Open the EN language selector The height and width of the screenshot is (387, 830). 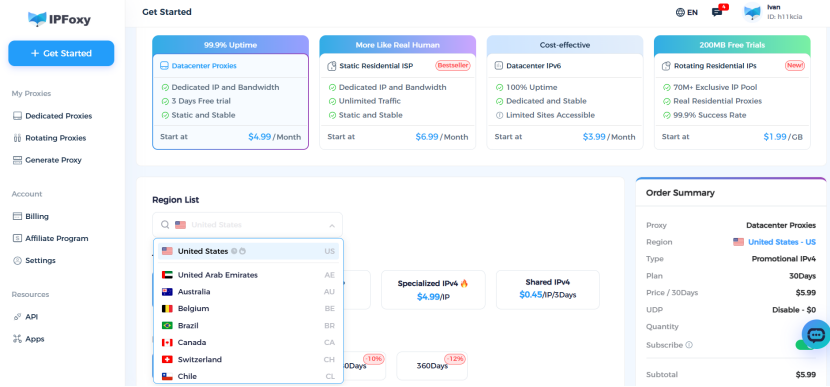(687, 12)
